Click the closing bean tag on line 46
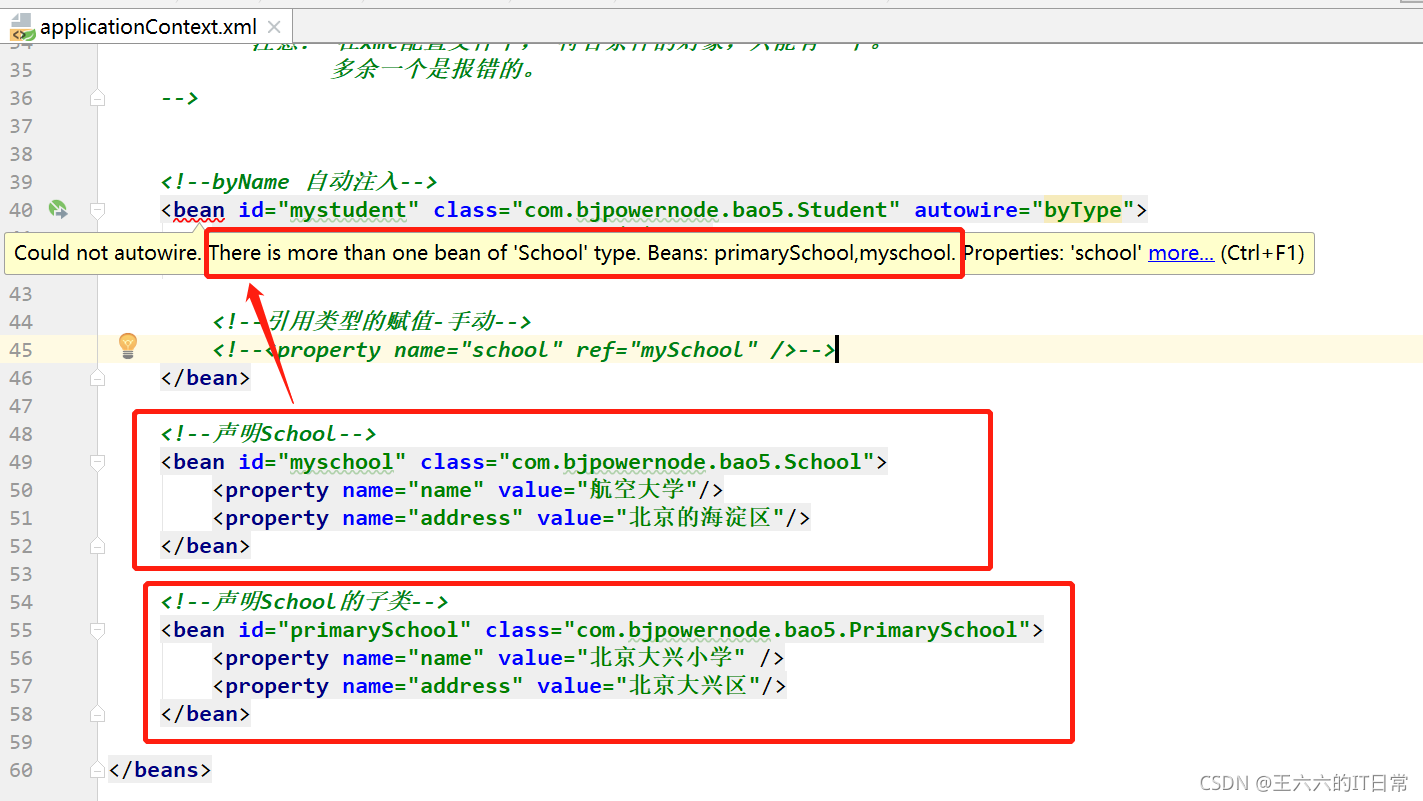 [x=205, y=378]
